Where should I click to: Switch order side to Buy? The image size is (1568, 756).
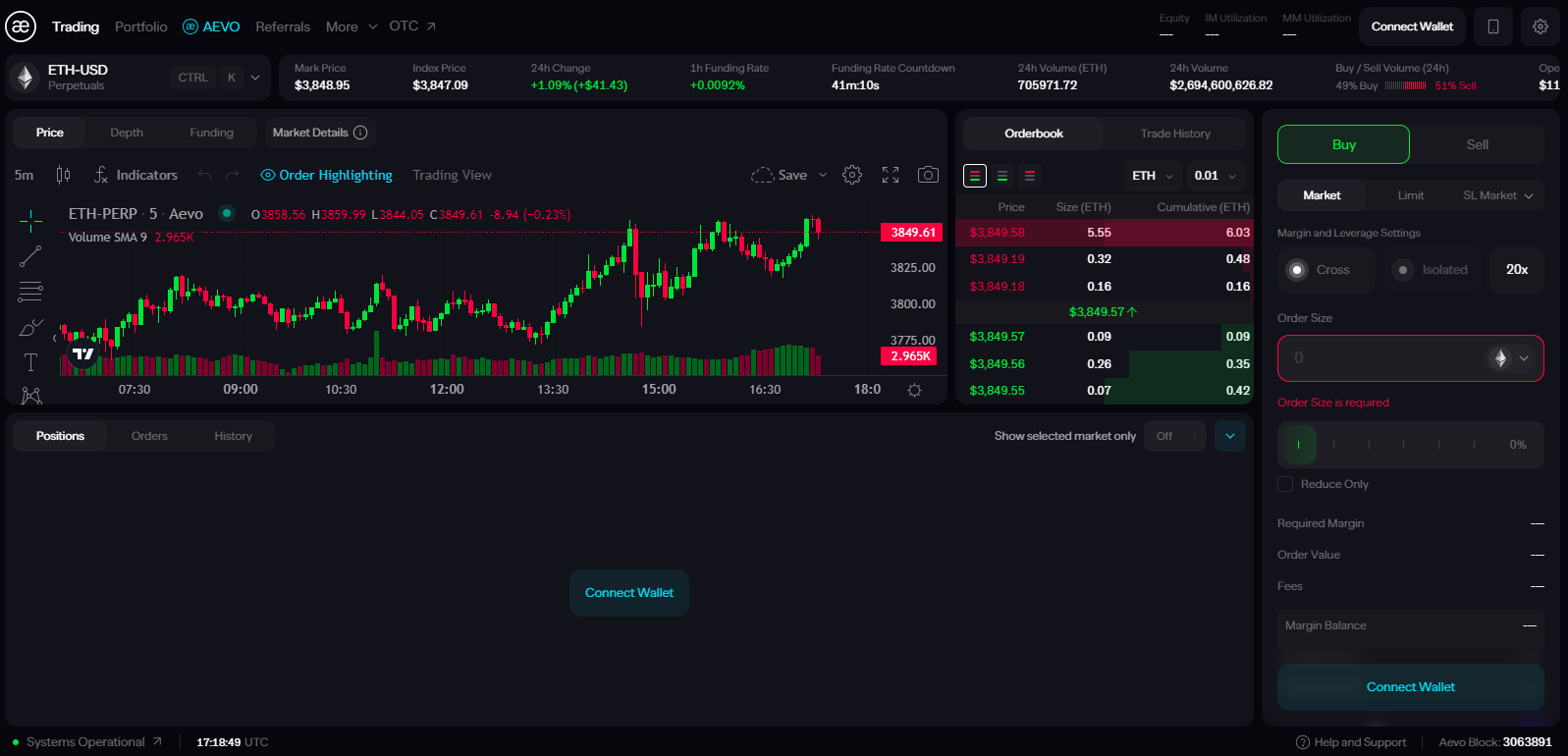point(1343,144)
